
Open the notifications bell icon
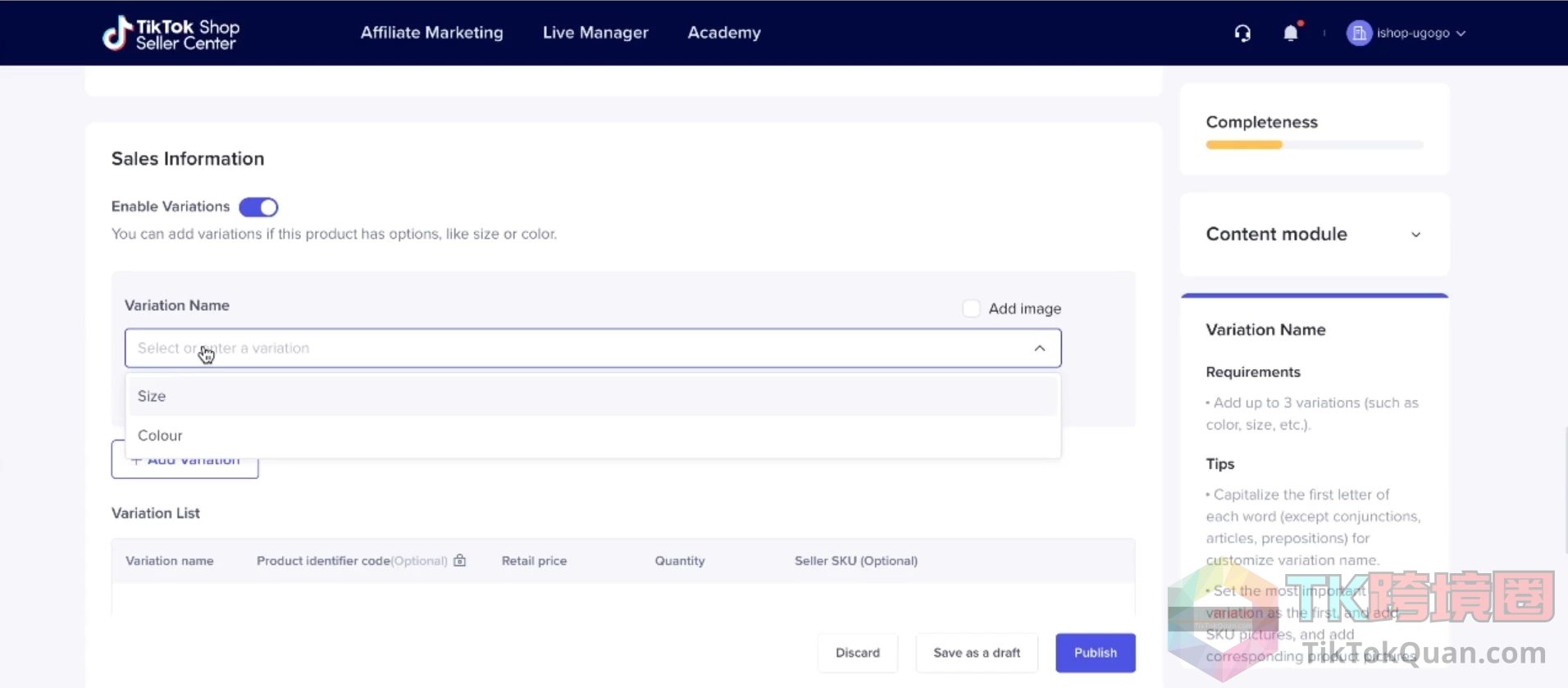tap(1291, 33)
